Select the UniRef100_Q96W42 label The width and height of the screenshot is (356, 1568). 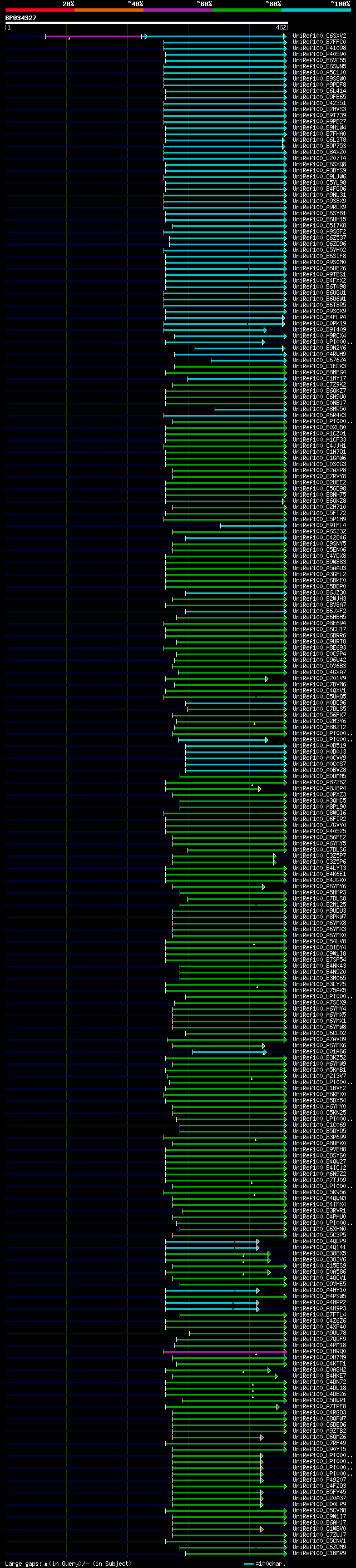point(319,660)
